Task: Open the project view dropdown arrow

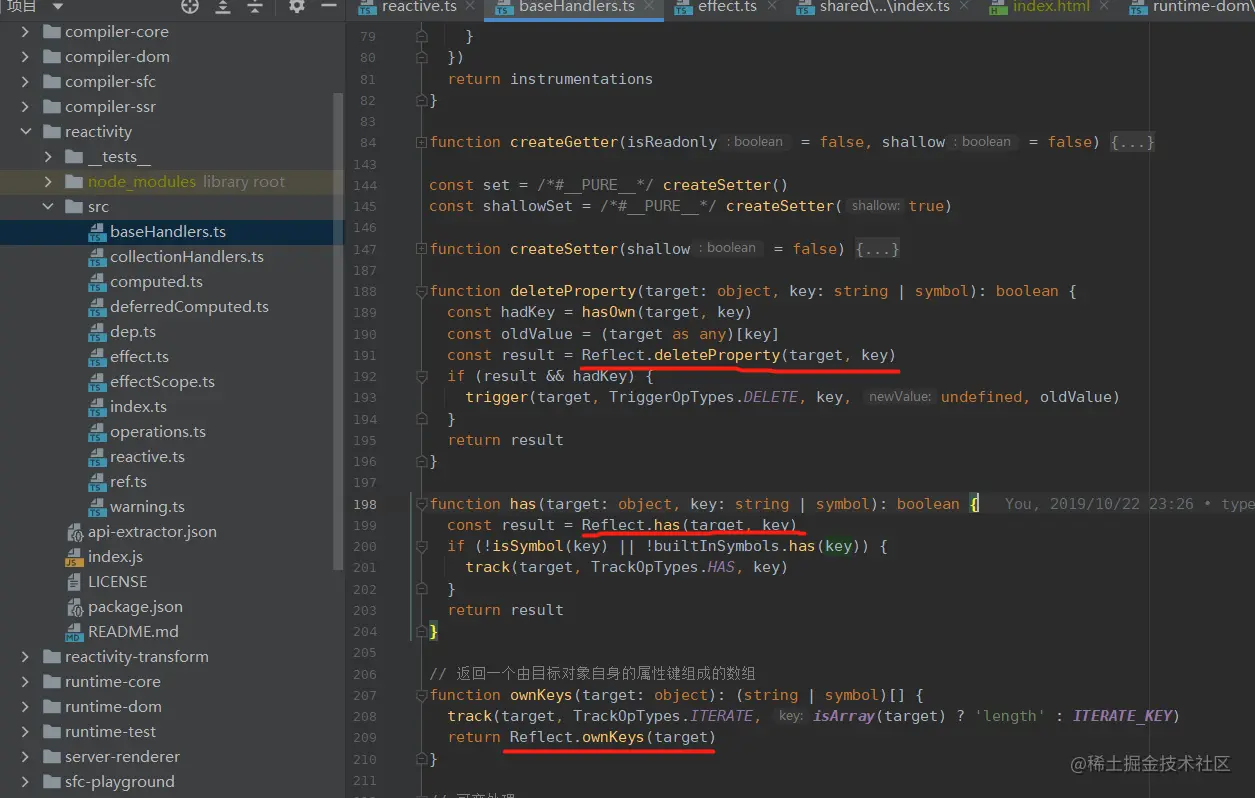Action: [x=57, y=7]
